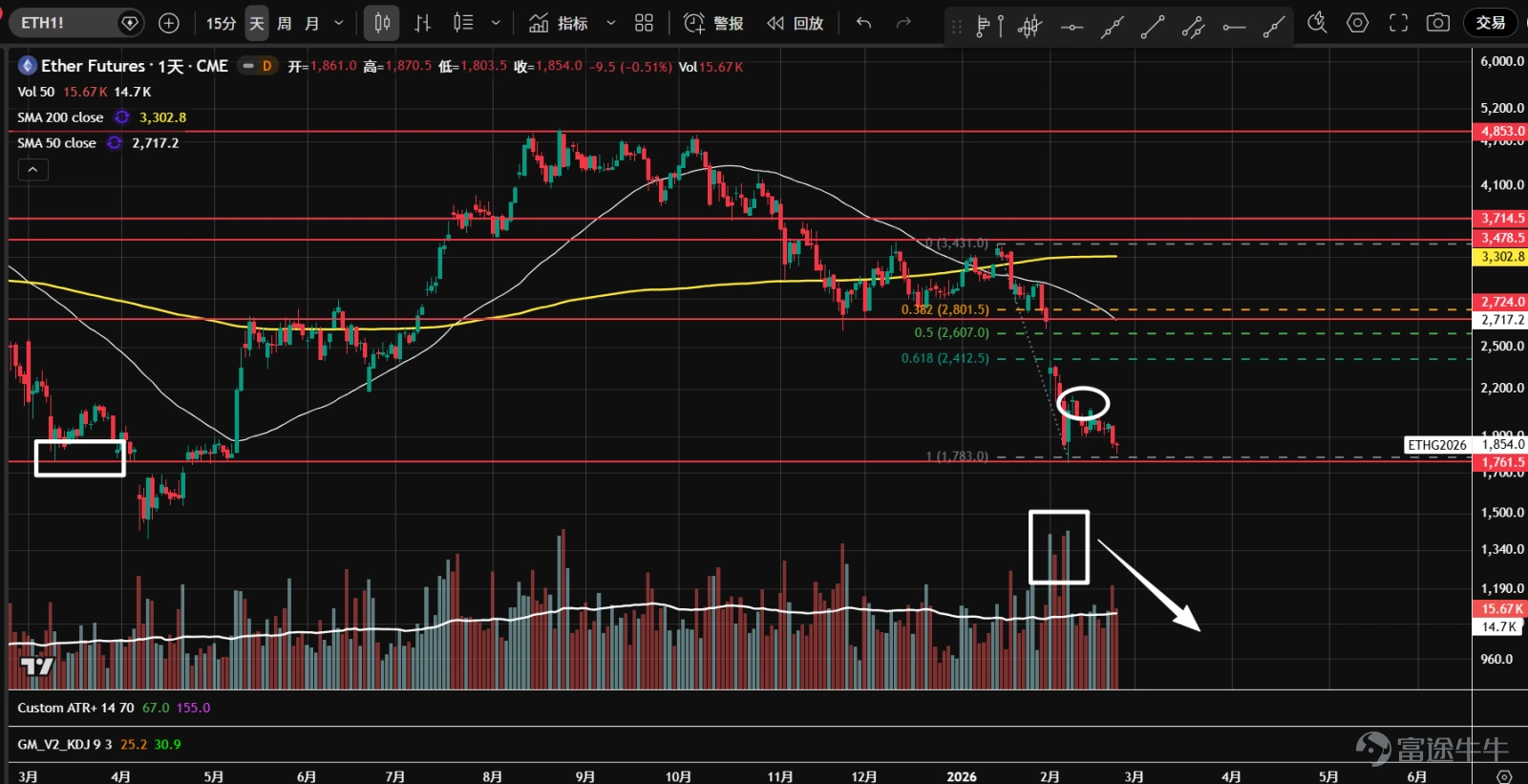The width and height of the screenshot is (1528, 784).
Task: Click the SMA 200 loading spinner icon
Action: point(122,117)
